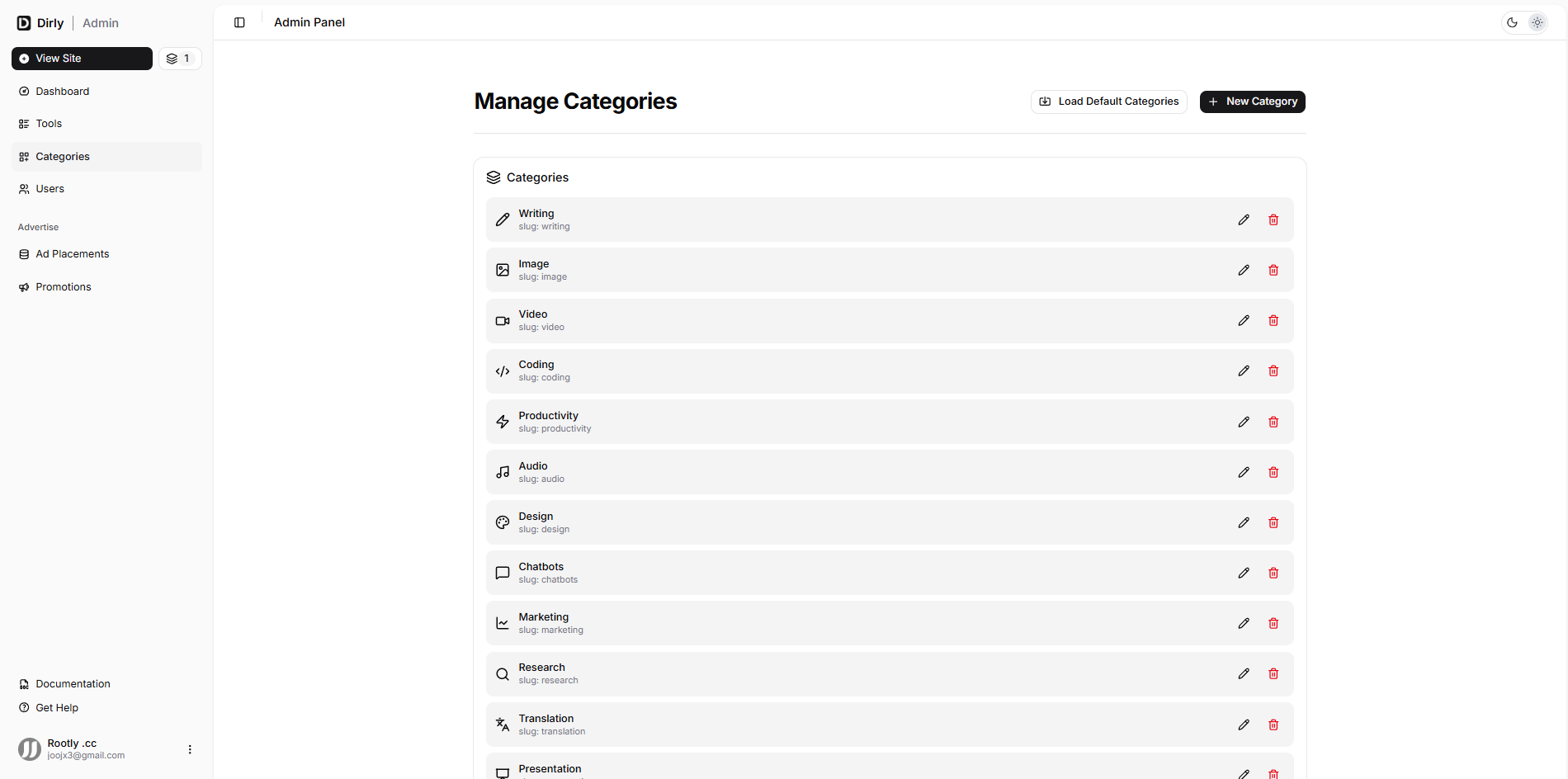Viewport: 1568px width, 779px height.
Task: Delete the Image category via trash icon
Action: coord(1273,270)
